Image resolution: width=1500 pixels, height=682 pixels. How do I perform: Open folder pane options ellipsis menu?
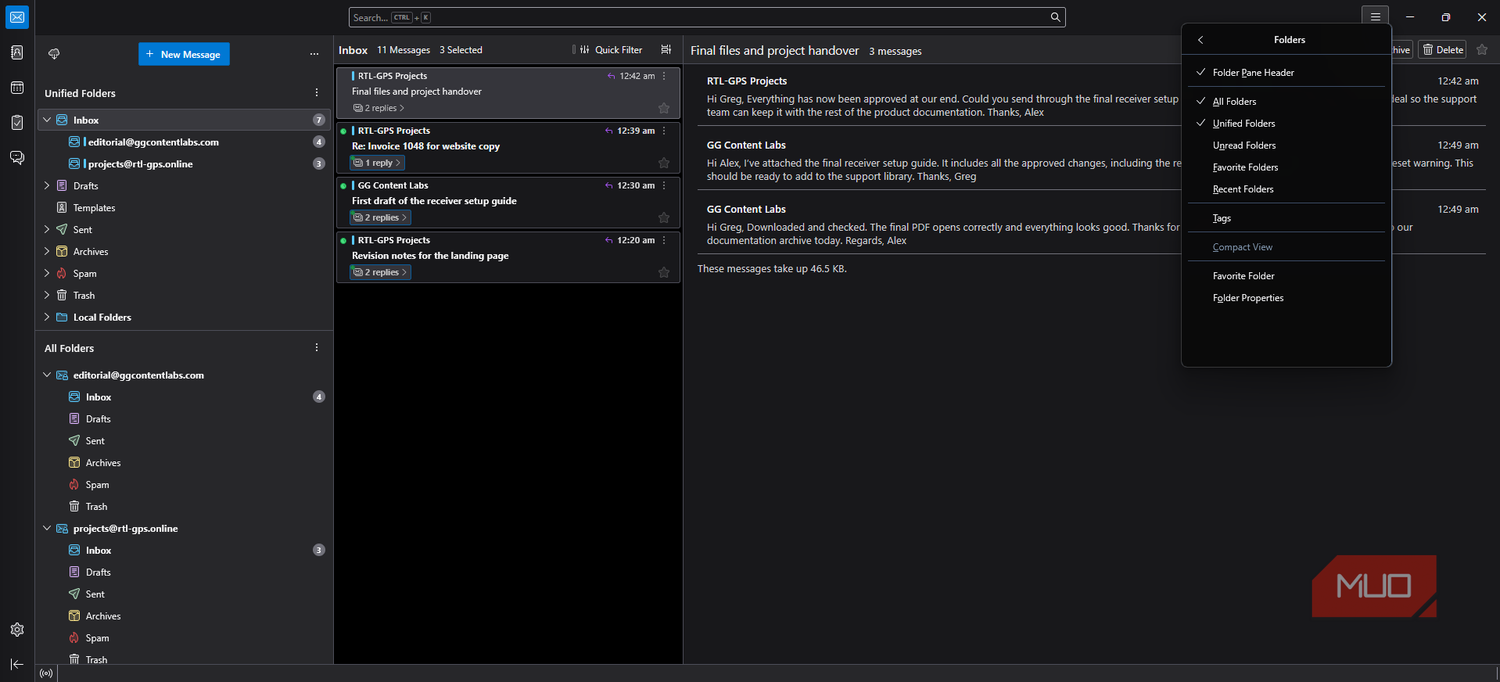click(x=314, y=54)
